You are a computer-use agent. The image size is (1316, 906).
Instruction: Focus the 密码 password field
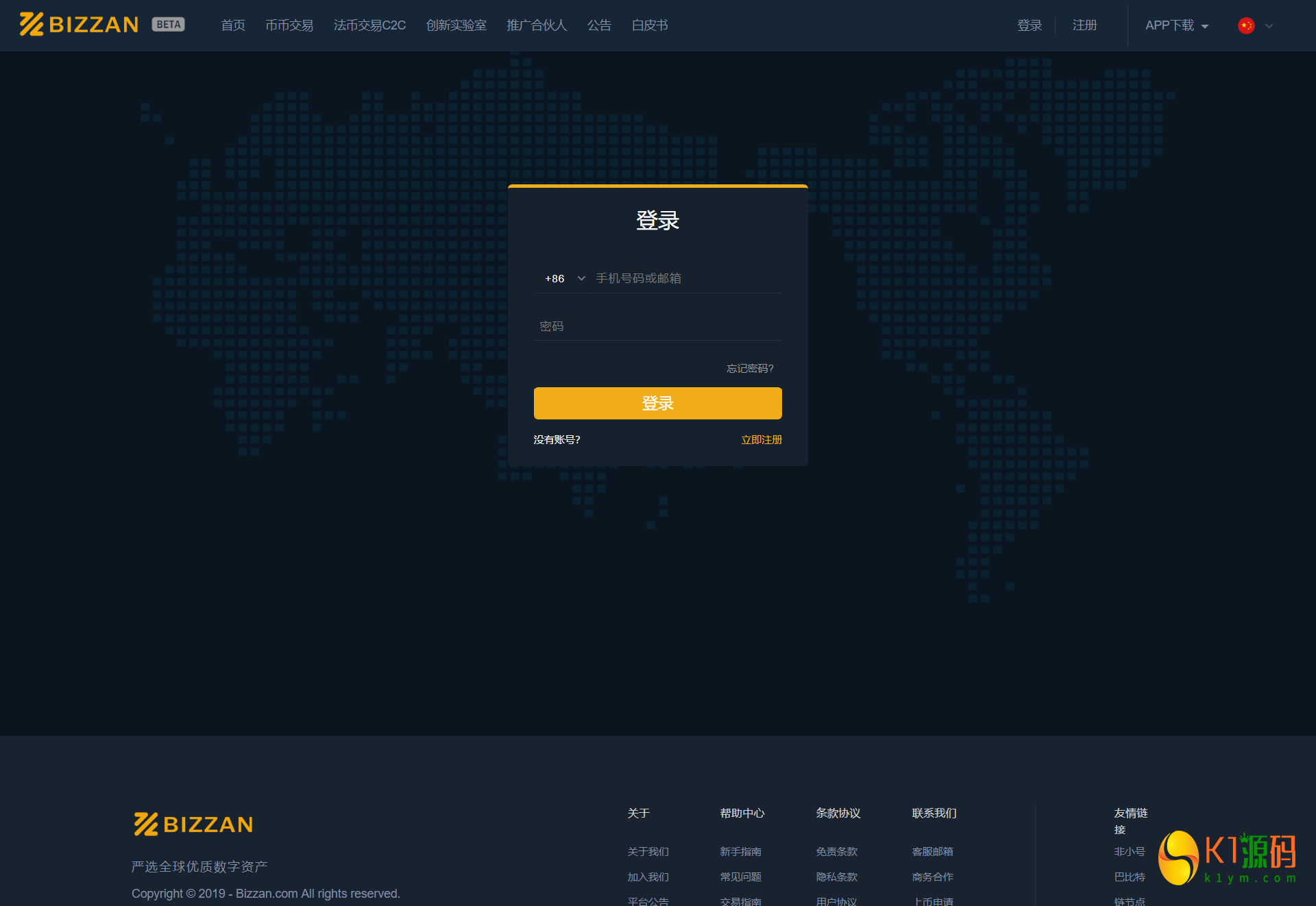[x=657, y=326]
